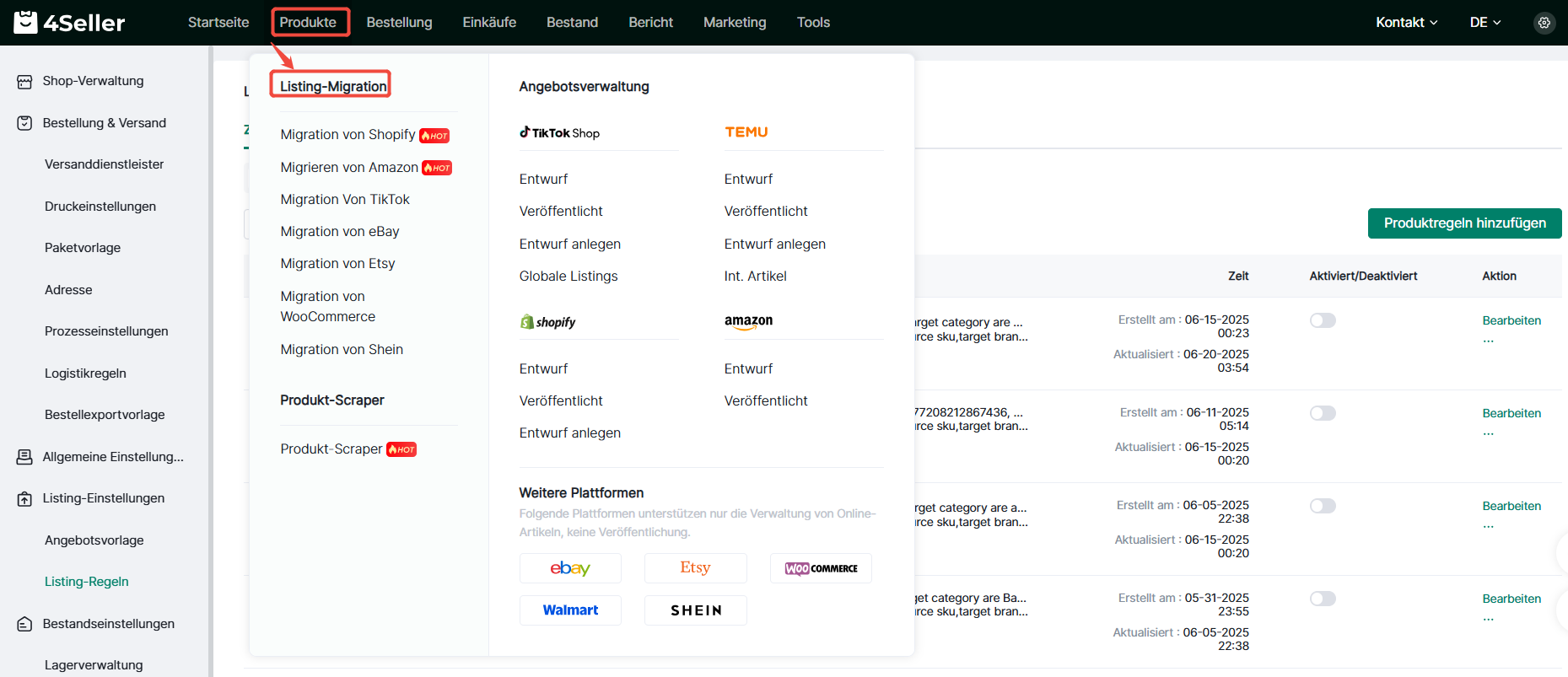Open more actions for 06-15-2025 rule

coord(1489,341)
